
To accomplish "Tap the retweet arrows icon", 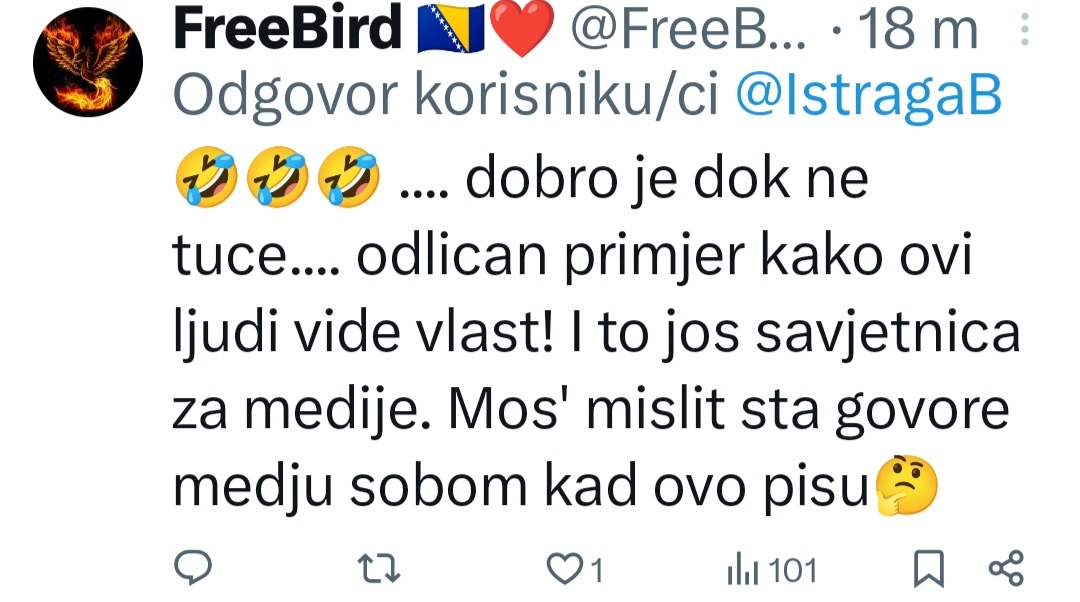I will pyautogui.click(x=379, y=569).
